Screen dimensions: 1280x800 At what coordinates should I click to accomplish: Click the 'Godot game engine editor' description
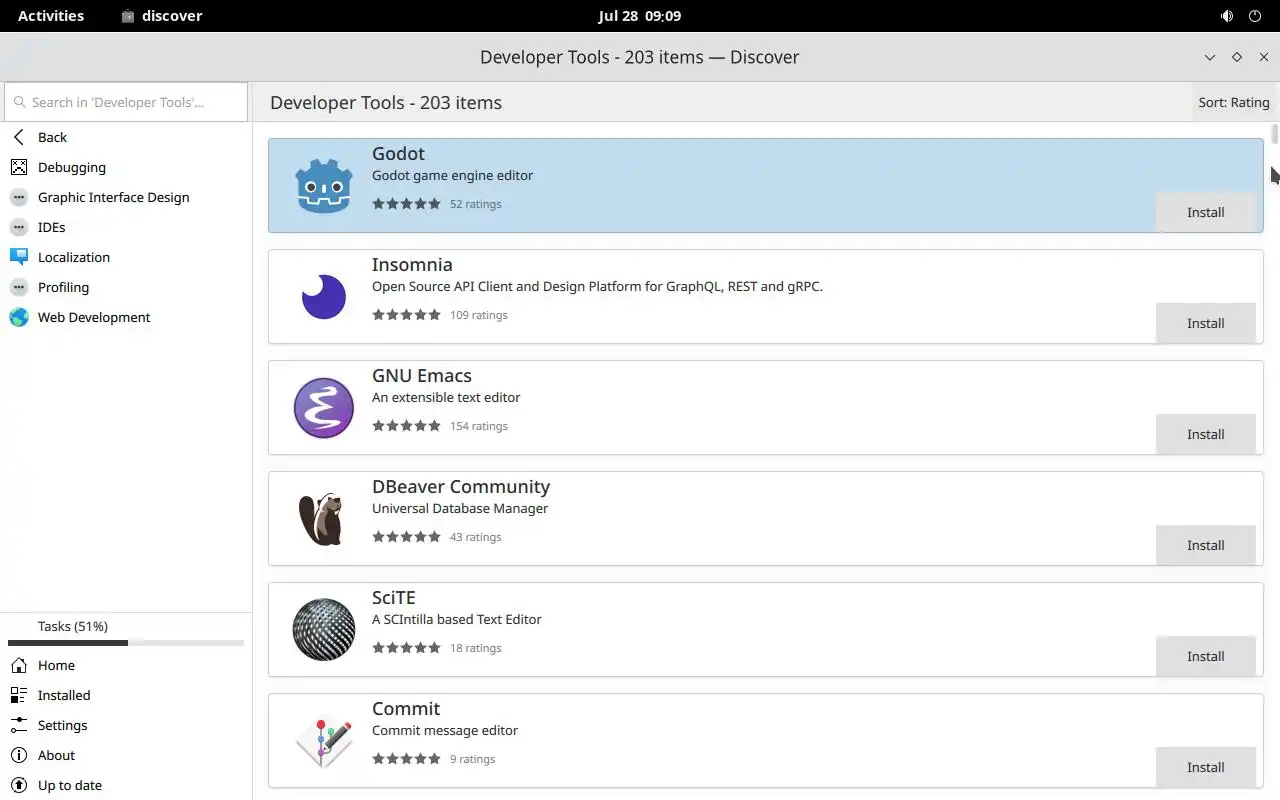[x=452, y=175]
